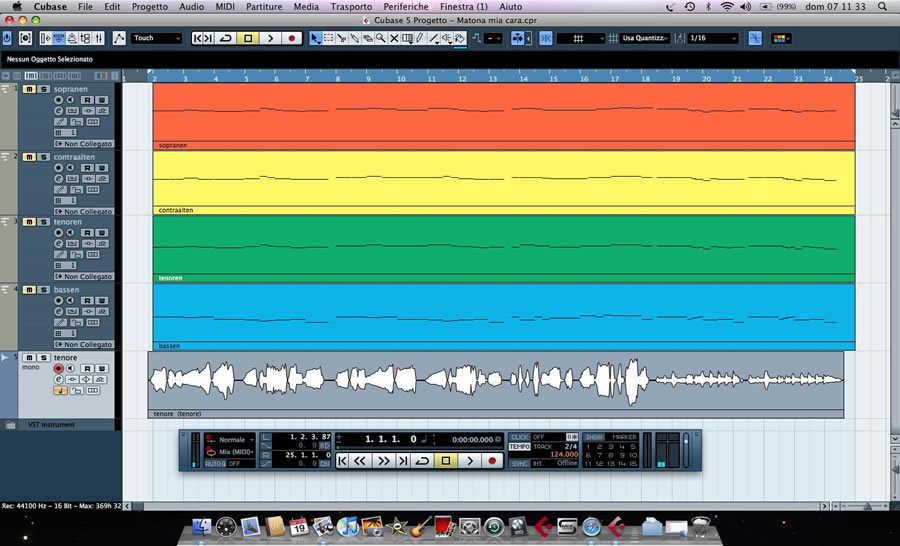Screen dimensions: 900x546
Task: Mute the contraalten track
Action: tap(29, 157)
